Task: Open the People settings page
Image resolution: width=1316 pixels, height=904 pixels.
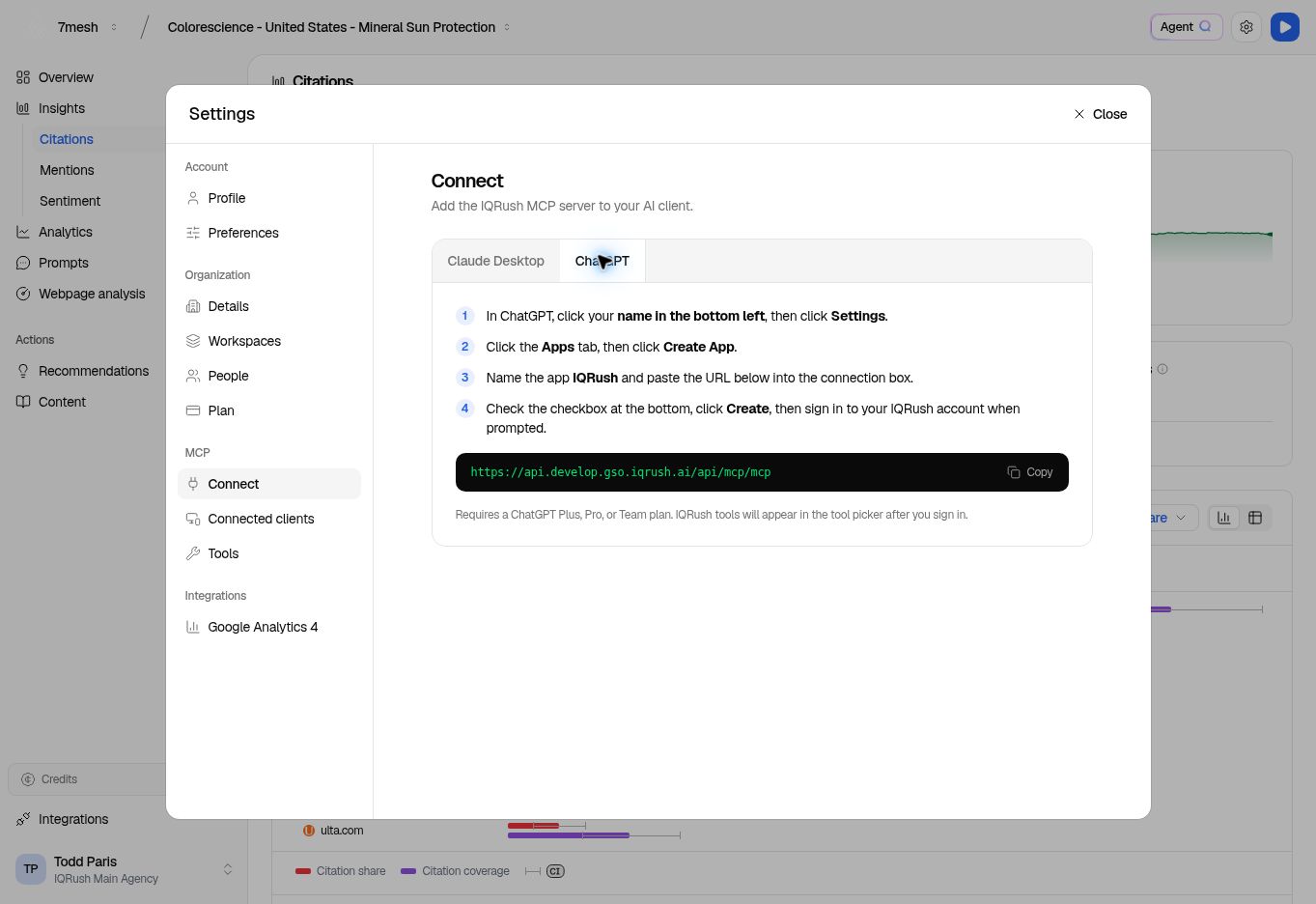Action: pyautogui.click(x=269, y=376)
